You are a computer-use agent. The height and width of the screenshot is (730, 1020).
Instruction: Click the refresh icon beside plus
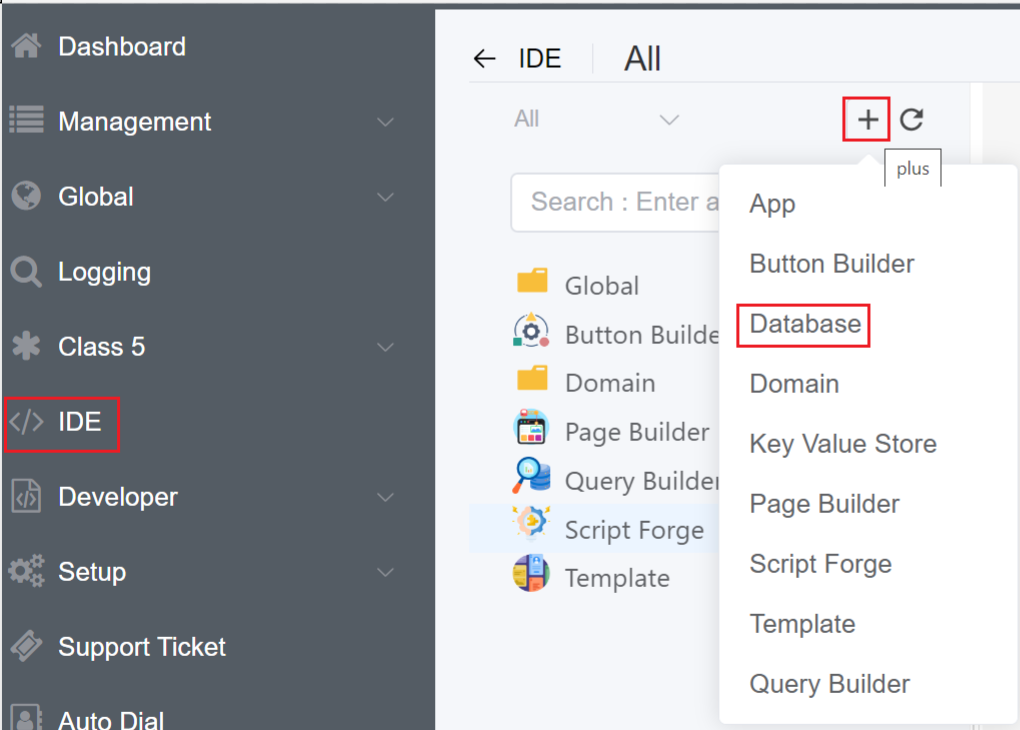(x=911, y=120)
